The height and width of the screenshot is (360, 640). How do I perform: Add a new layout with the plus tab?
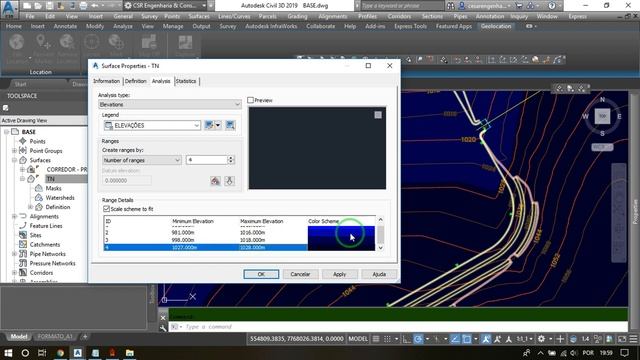pos(85,337)
